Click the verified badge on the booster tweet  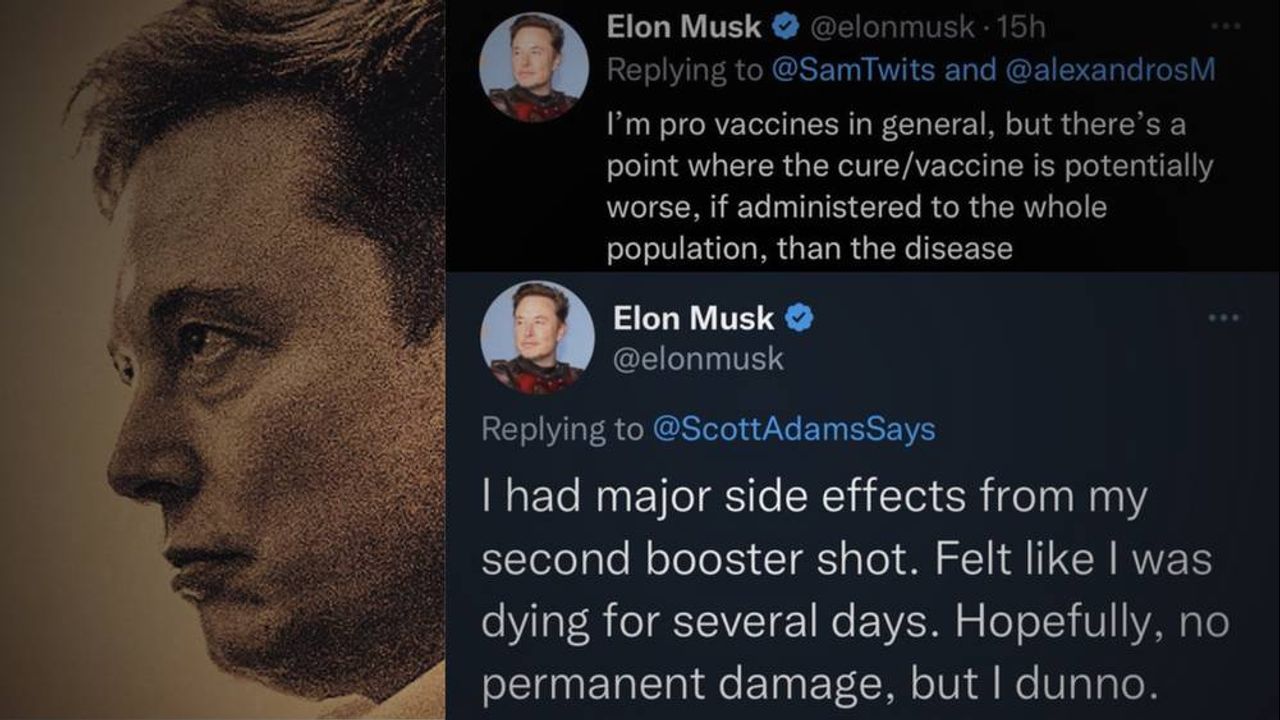tap(798, 318)
